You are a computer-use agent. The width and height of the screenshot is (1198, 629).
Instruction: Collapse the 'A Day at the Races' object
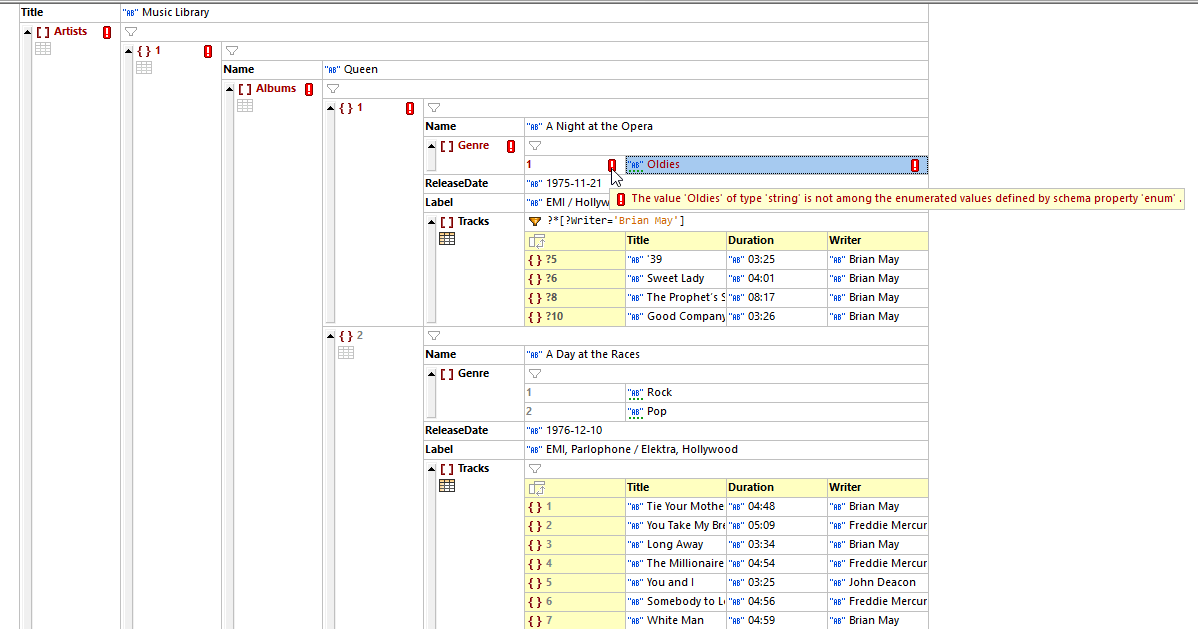pyautogui.click(x=330, y=335)
